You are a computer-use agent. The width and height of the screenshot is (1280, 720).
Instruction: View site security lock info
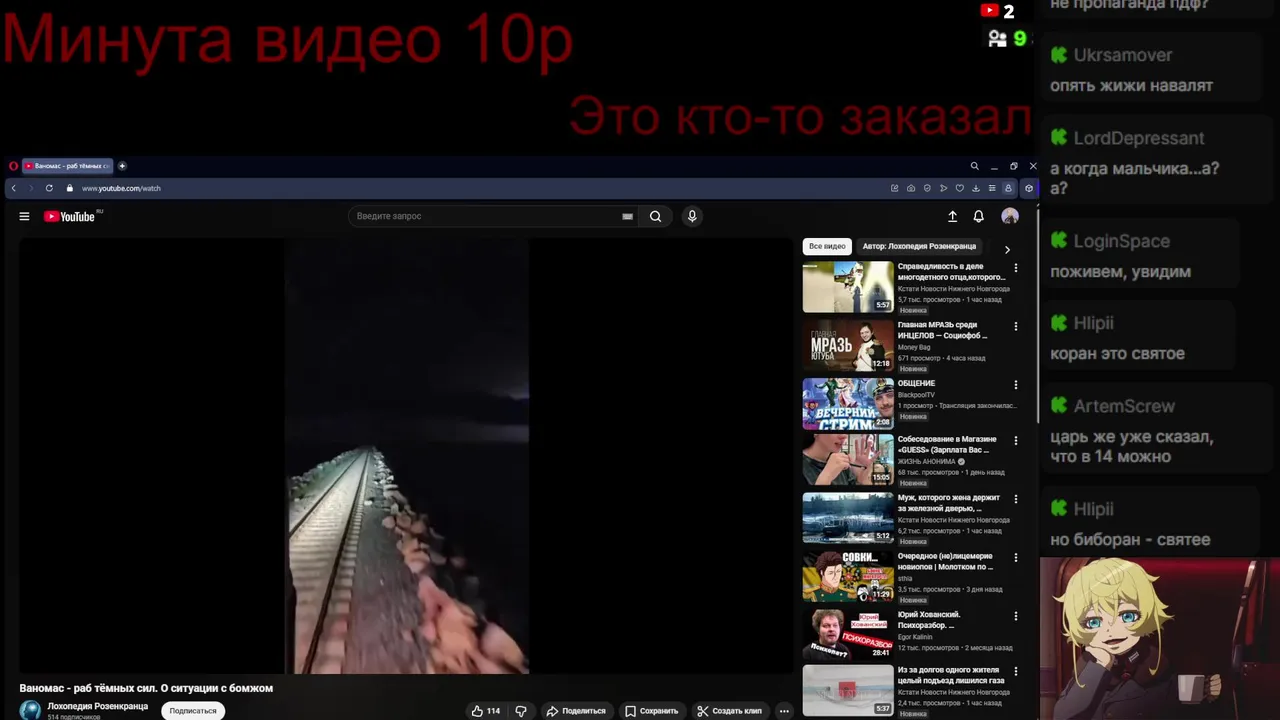point(70,188)
